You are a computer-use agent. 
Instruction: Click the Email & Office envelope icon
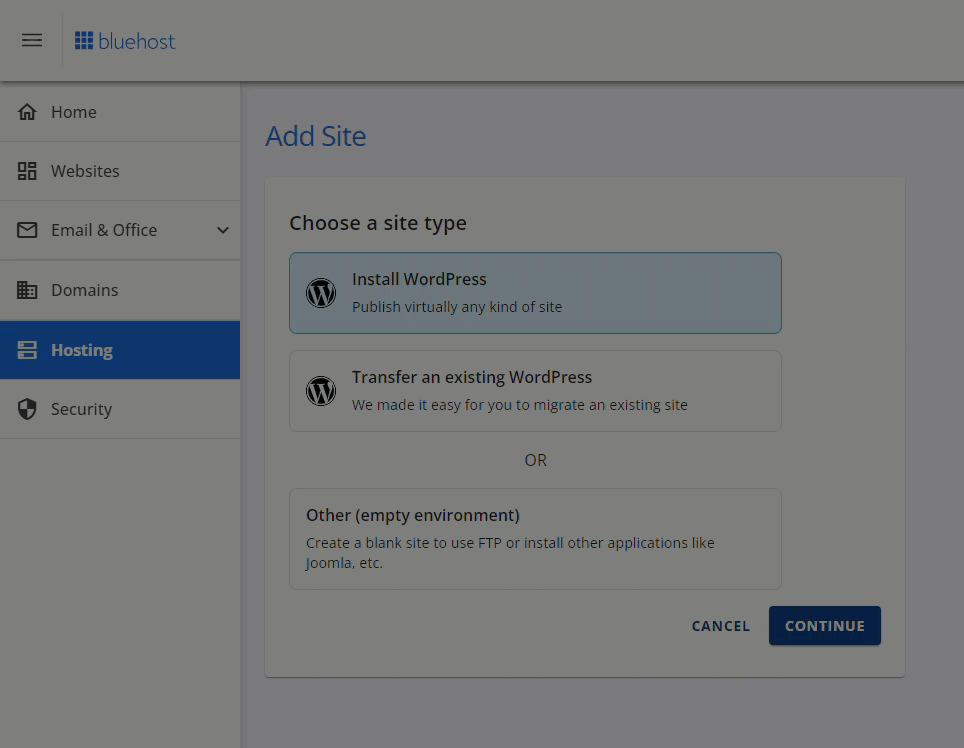pyautogui.click(x=27, y=230)
